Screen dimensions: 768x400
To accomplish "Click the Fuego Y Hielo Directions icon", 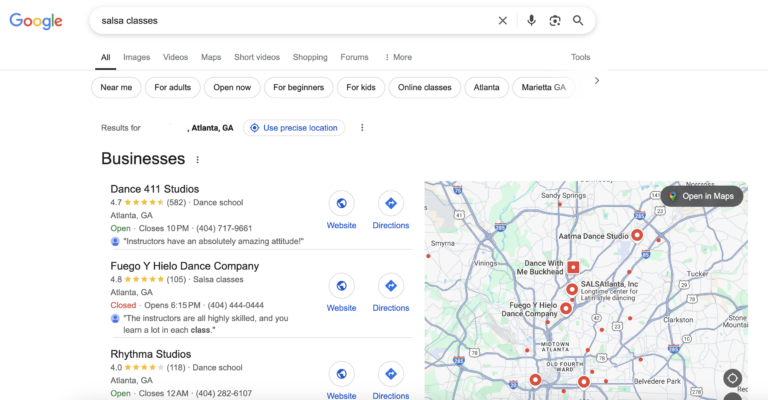I will click(391, 285).
